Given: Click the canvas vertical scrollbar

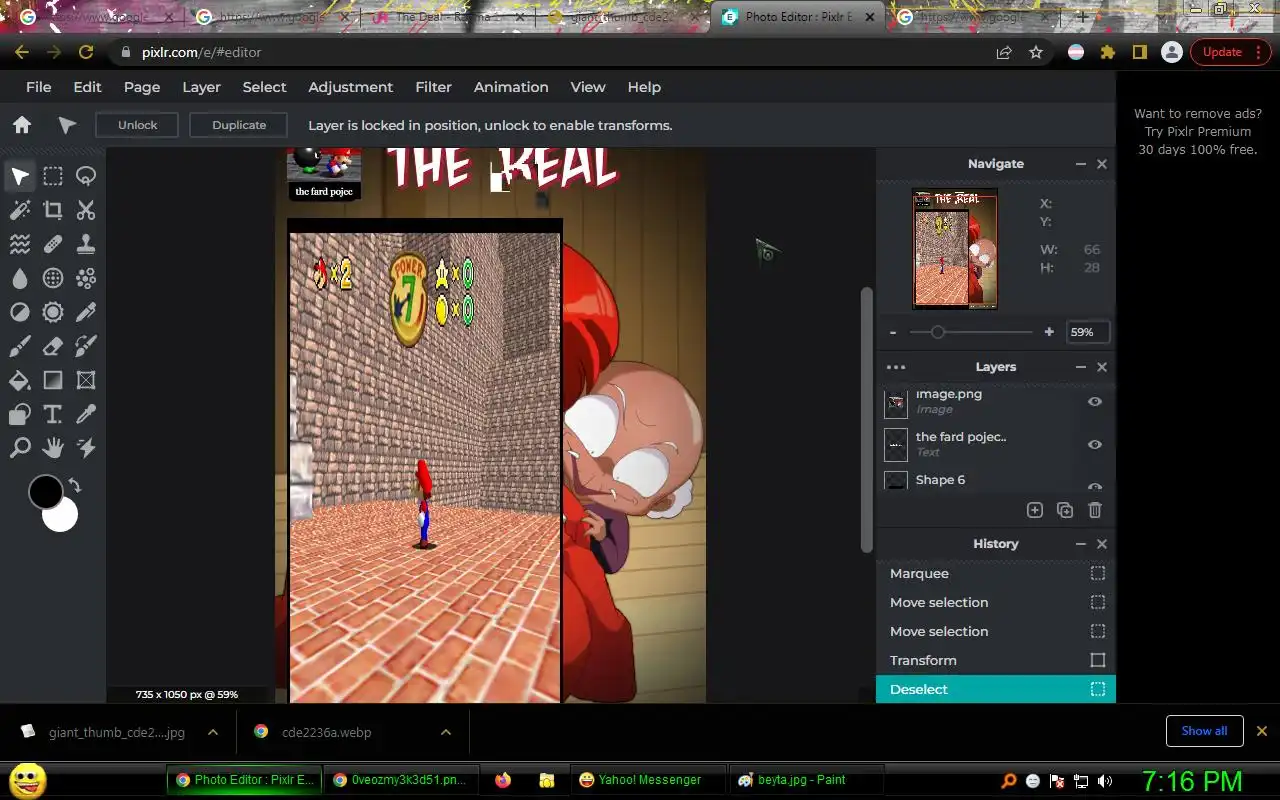Looking at the screenshot, I should point(867,420).
